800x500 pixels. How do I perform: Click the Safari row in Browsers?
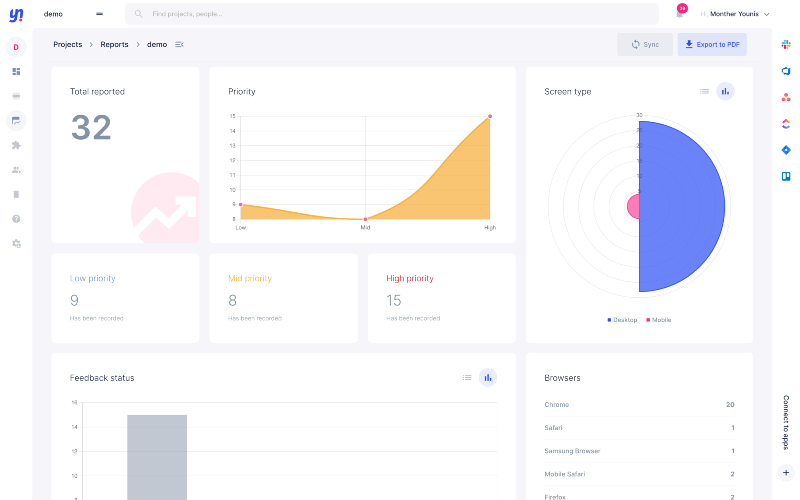click(639, 428)
